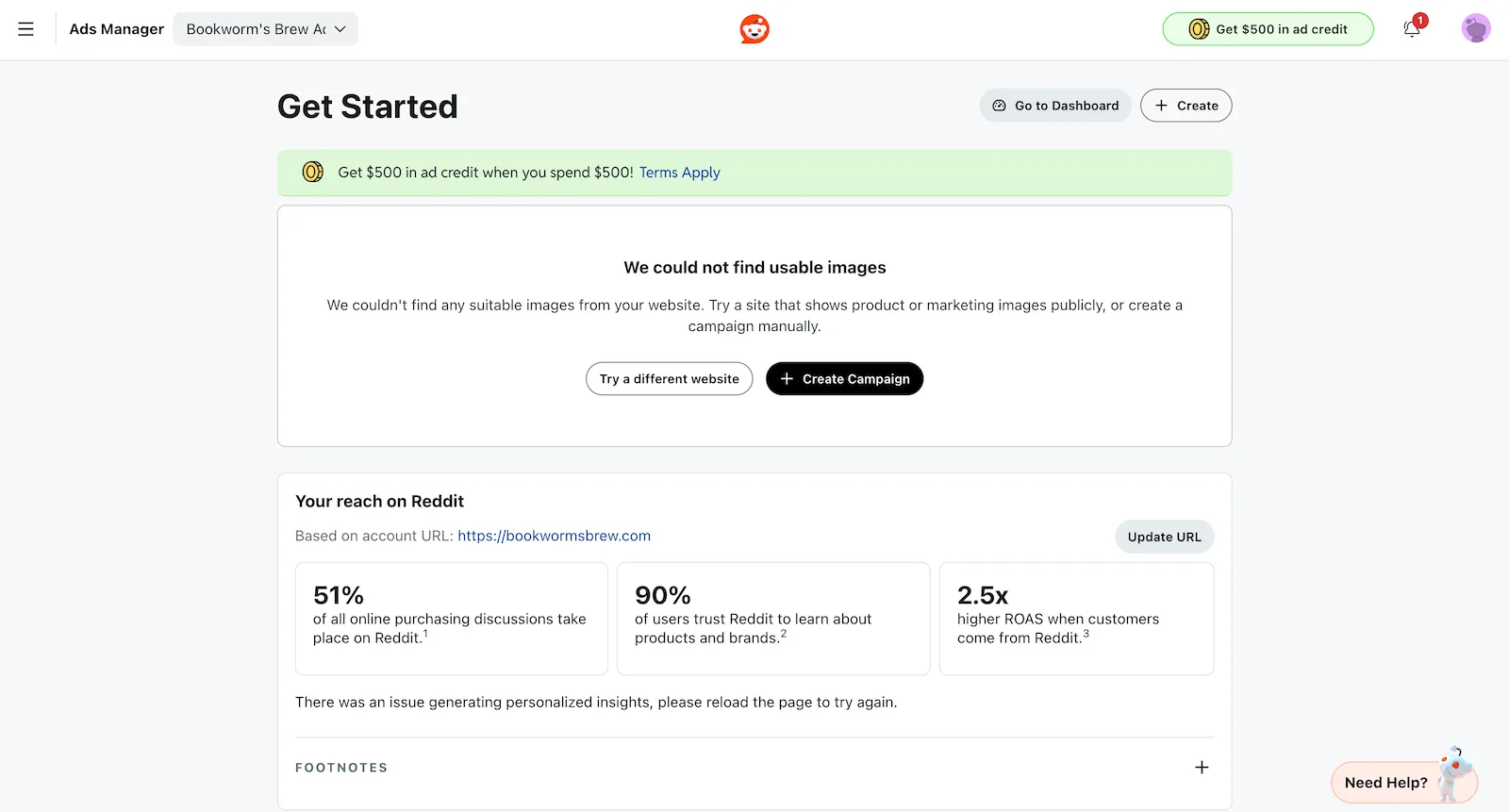Click the 'We could not find usable images' heading
The height and width of the screenshot is (812, 1509).
754,268
